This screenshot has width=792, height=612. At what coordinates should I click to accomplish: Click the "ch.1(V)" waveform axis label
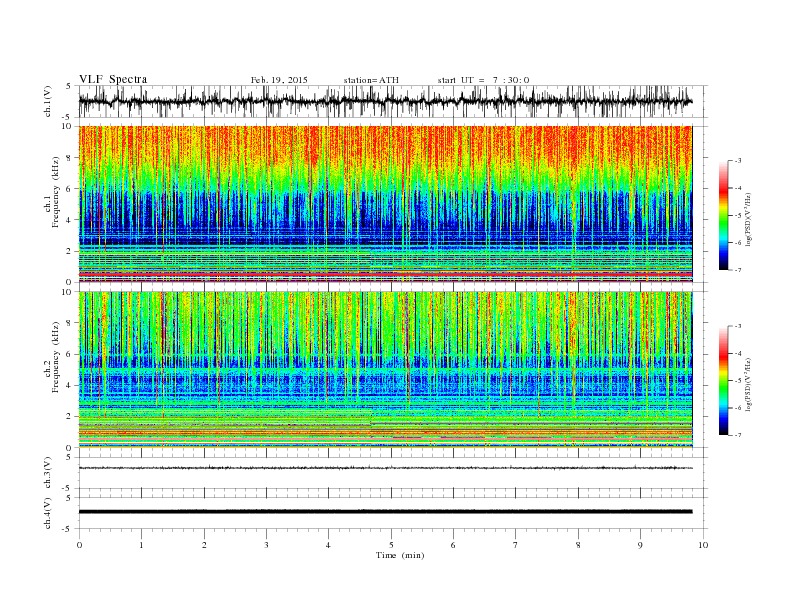(48, 102)
